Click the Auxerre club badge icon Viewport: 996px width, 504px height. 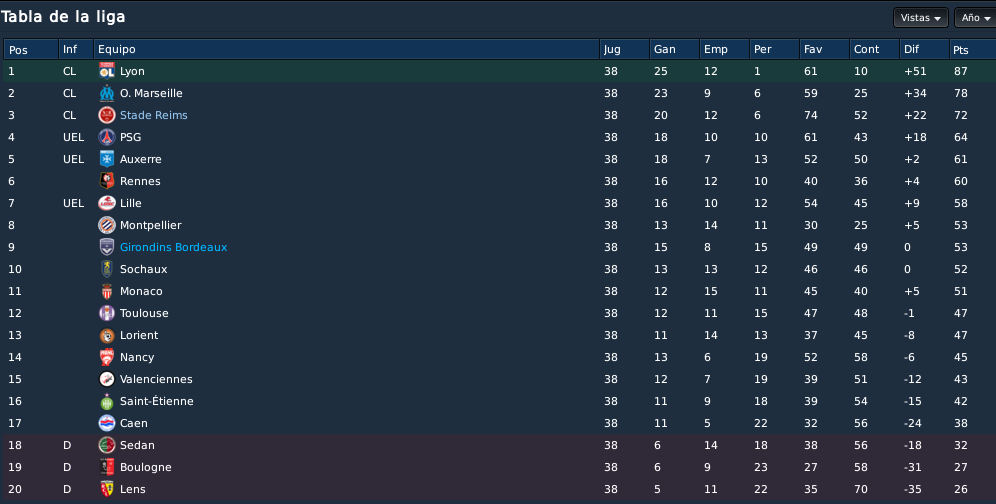(x=107, y=160)
